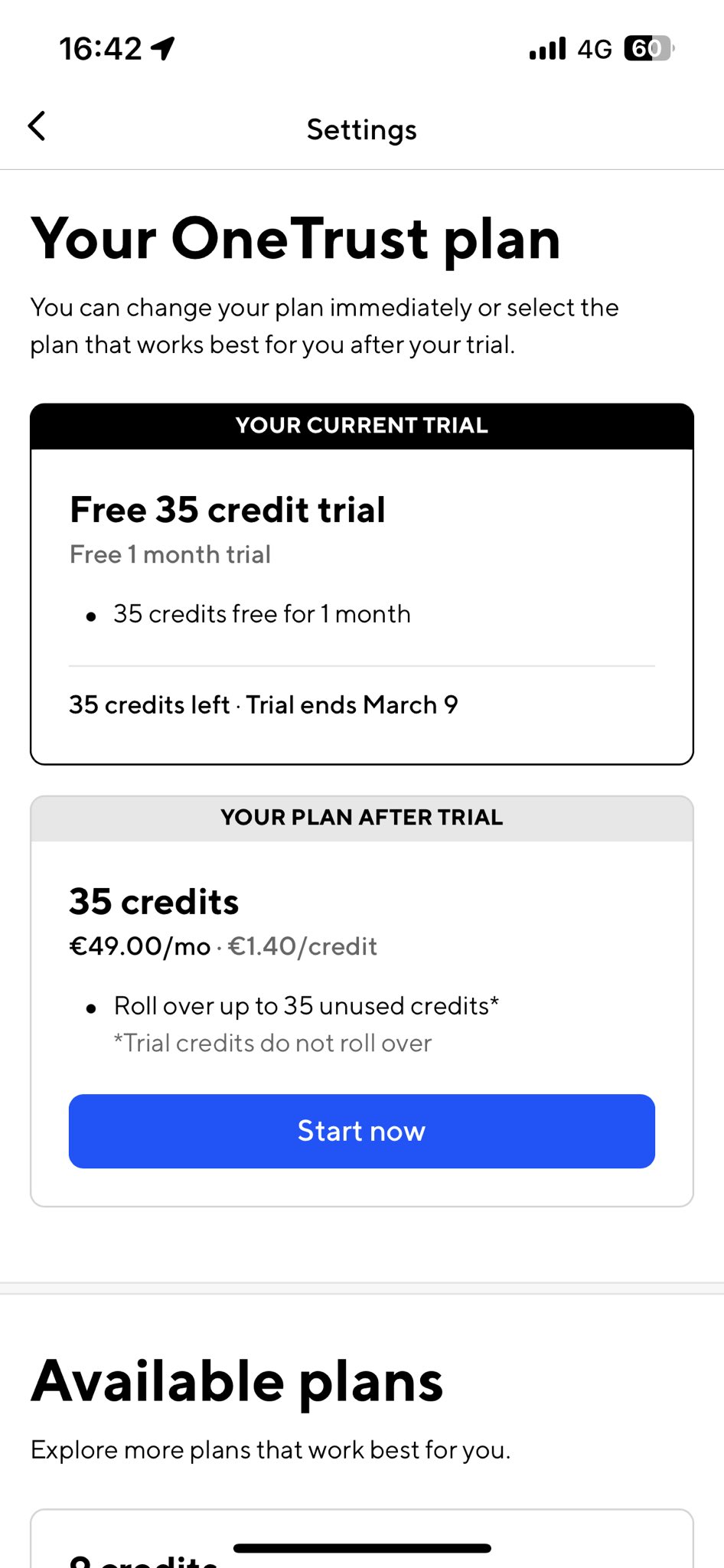This screenshot has height=1568, width=724.
Task: Tap the 35 credits plan title
Action: tap(154, 902)
